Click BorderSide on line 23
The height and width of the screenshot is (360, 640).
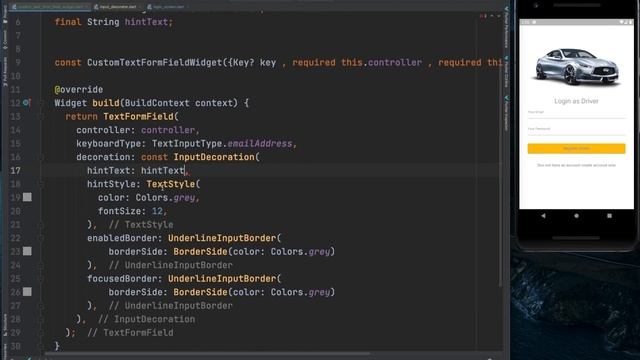coord(200,251)
